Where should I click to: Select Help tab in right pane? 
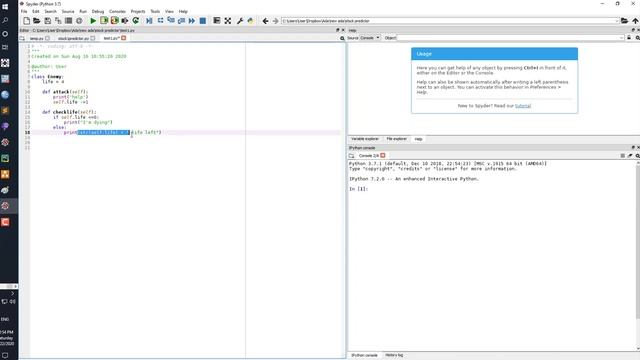coord(418,139)
